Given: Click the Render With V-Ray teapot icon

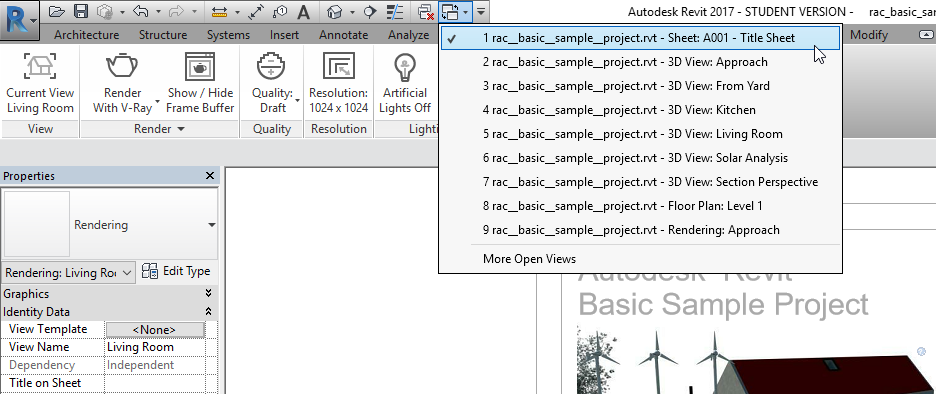Looking at the screenshot, I should coord(122,66).
